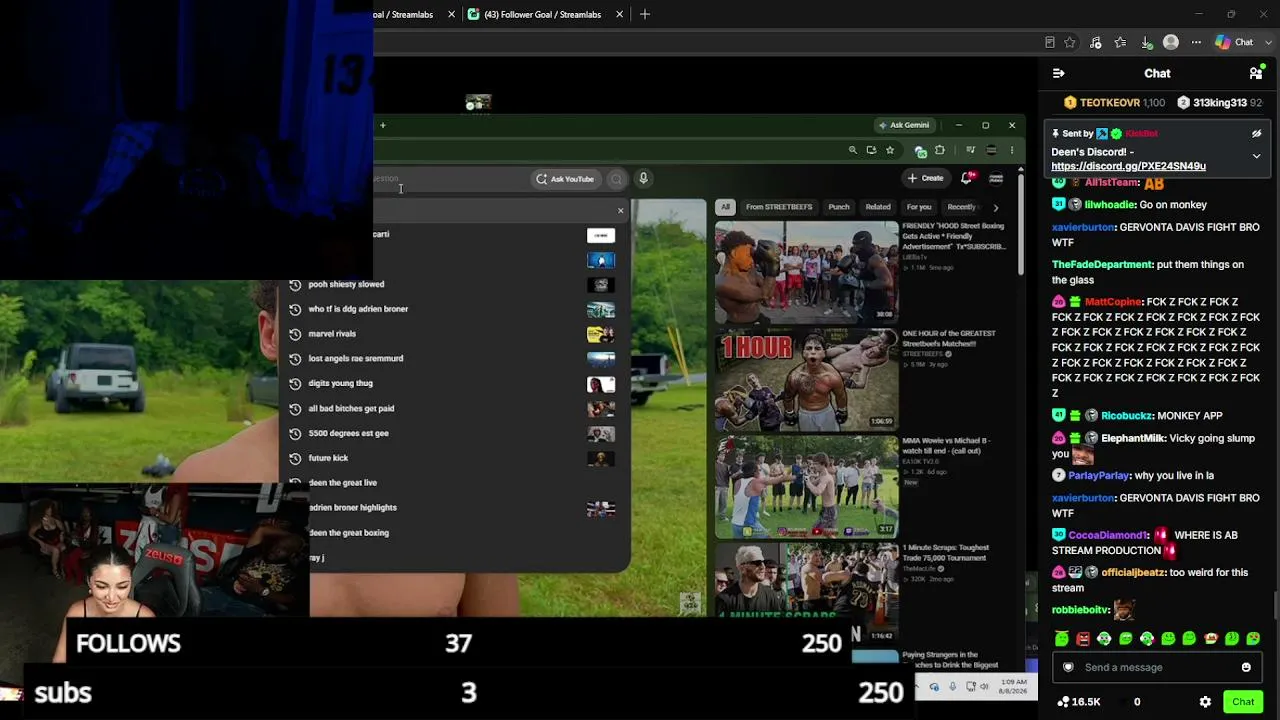Open Edge favorites list icon
This screenshot has height=720, width=1280.
point(1120,42)
